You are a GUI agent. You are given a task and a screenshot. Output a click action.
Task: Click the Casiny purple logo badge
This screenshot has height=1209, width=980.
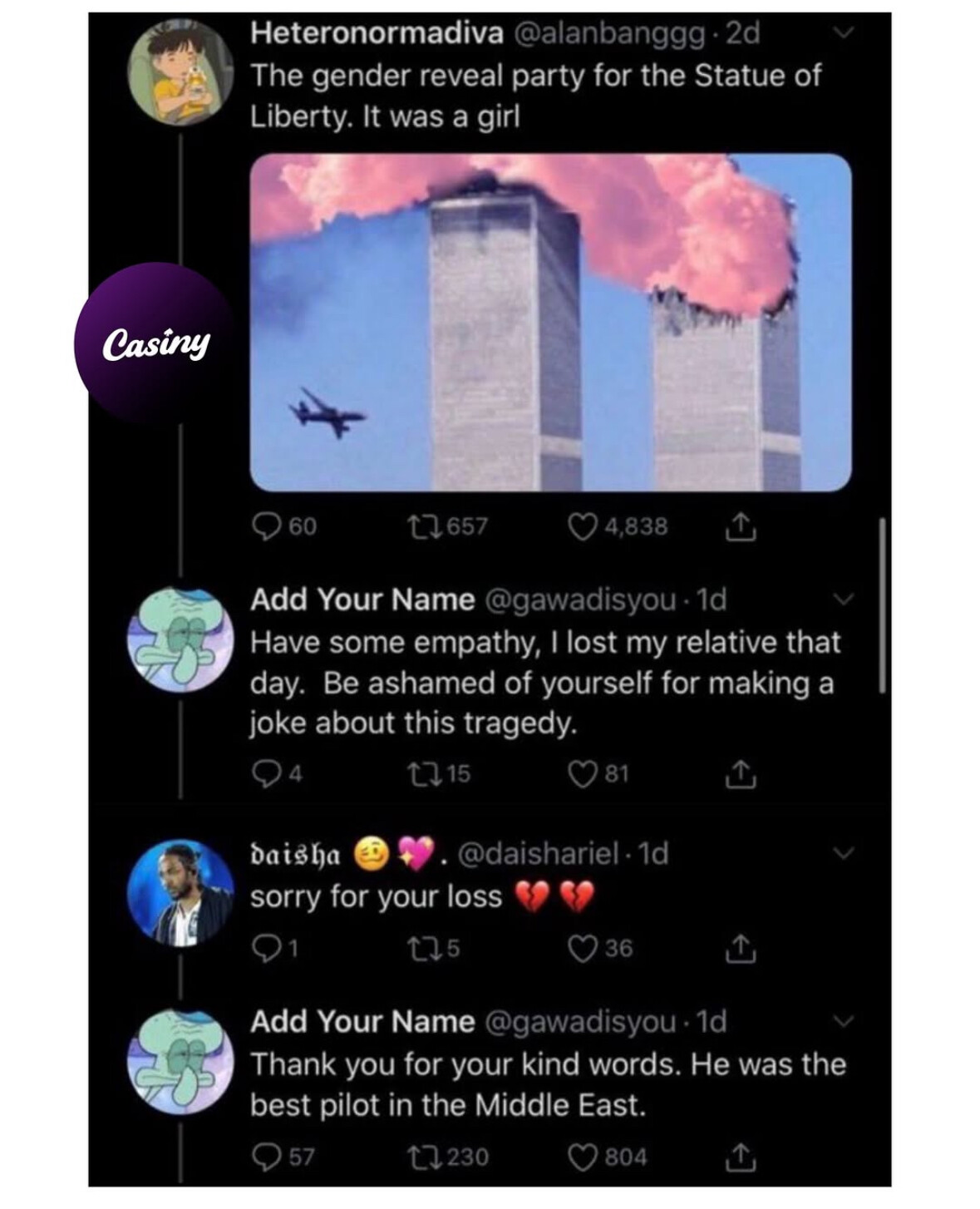click(156, 343)
